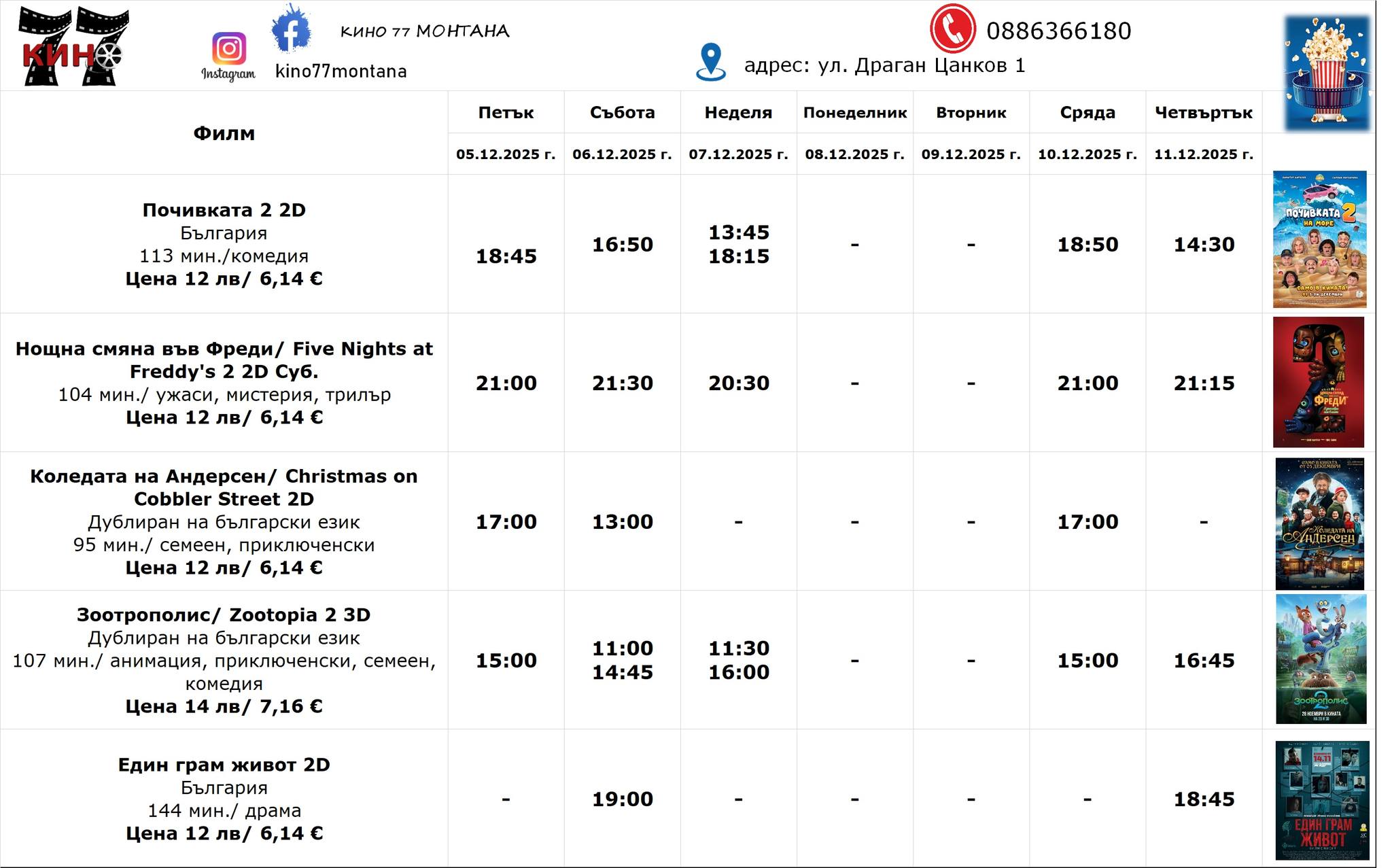Click the red phone call icon

click(x=952, y=29)
